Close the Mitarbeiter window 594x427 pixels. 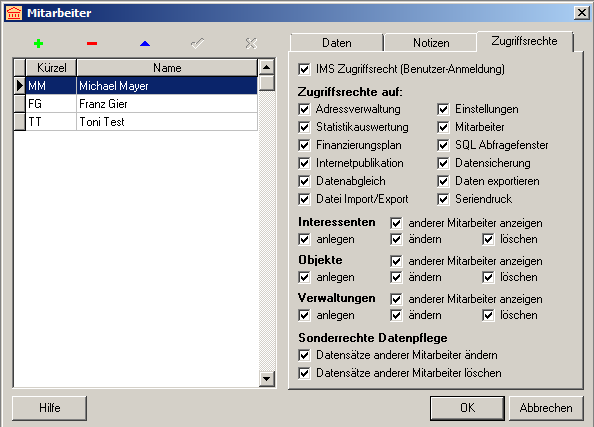581,13
